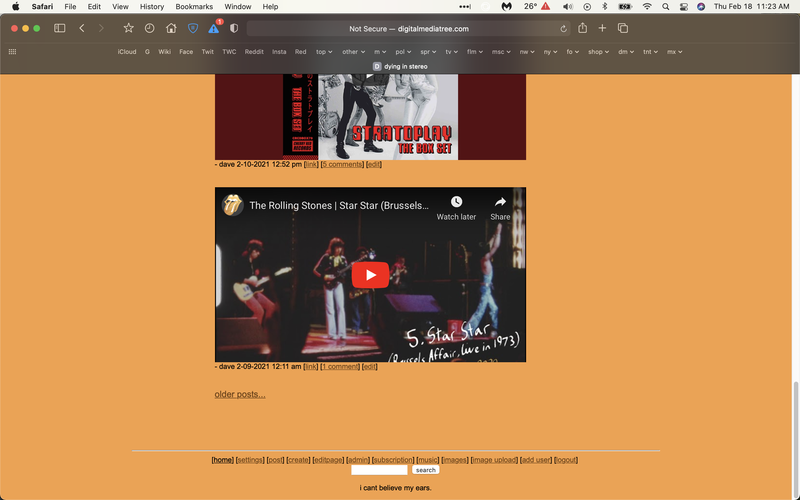The width and height of the screenshot is (800, 500).
Task: Focus the footer search text field
Action: coord(379,470)
